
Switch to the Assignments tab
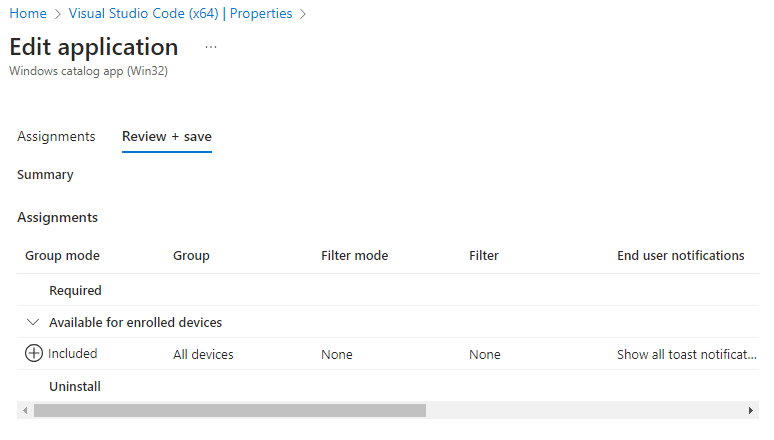click(x=56, y=136)
